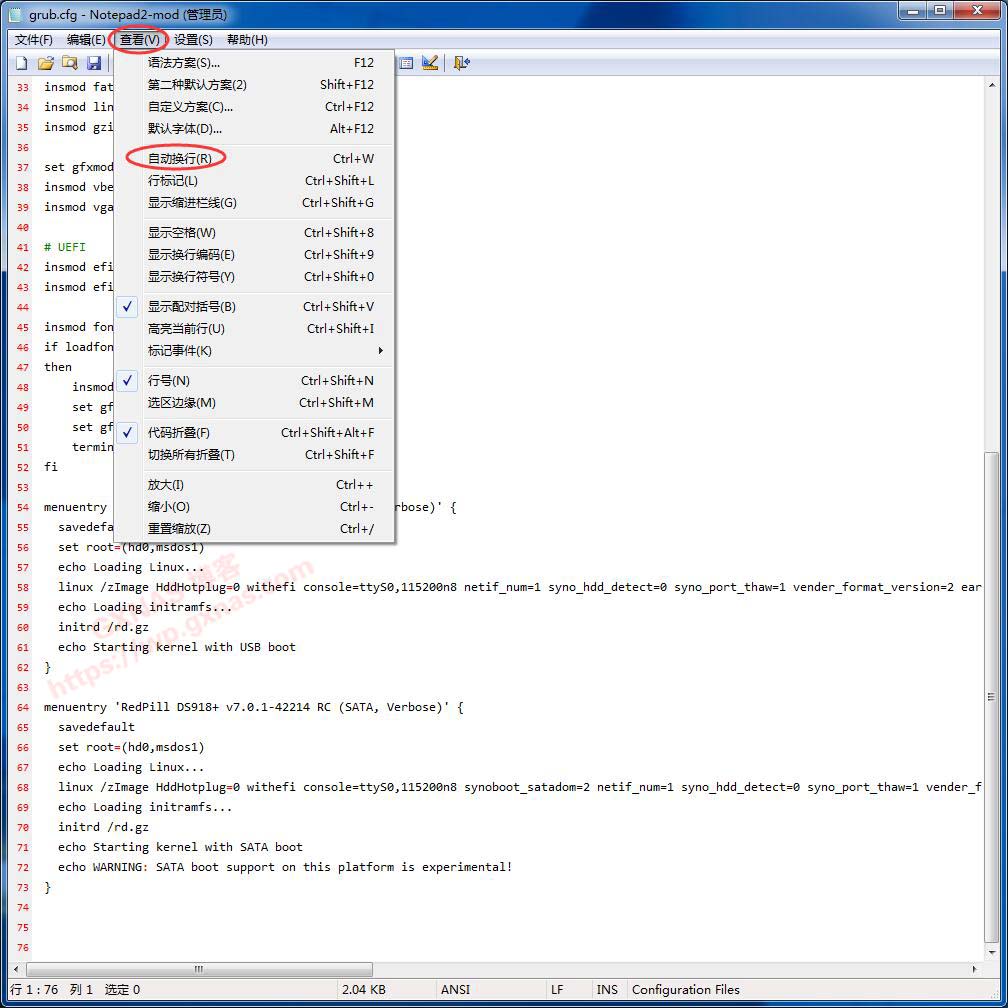Uncheck 代码折叠(F) code folding
This screenshot has height=1008, width=1008.
coord(179,433)
